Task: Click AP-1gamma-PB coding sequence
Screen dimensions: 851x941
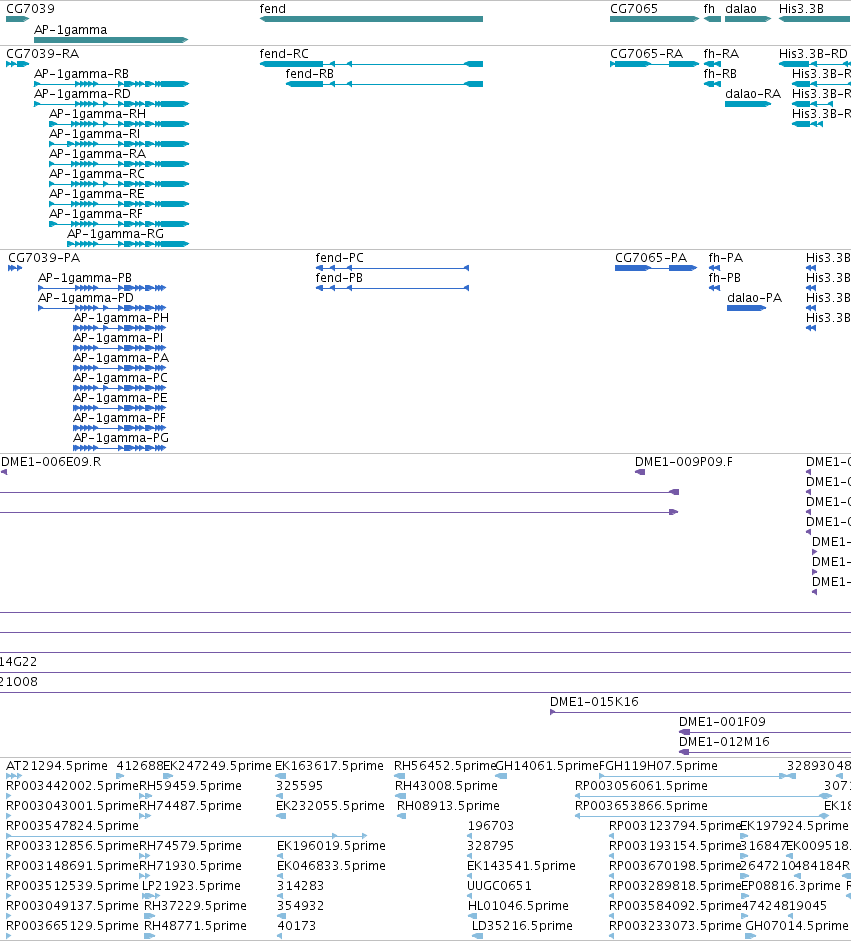Action: tap(102, 288)
